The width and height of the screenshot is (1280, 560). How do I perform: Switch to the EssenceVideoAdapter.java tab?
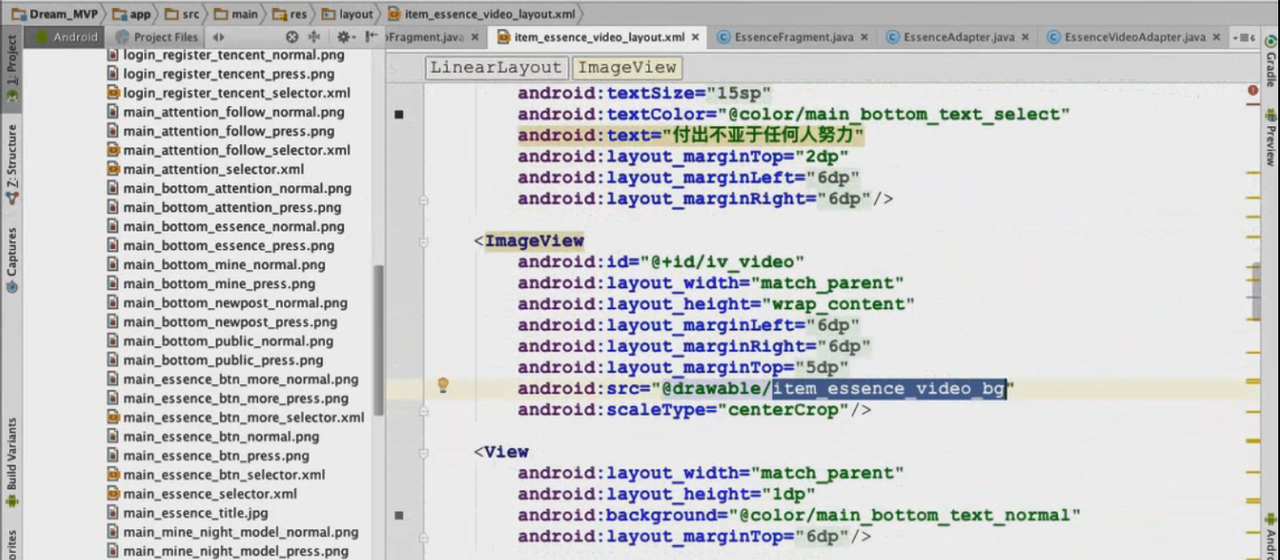click(x=1134, y=37)
